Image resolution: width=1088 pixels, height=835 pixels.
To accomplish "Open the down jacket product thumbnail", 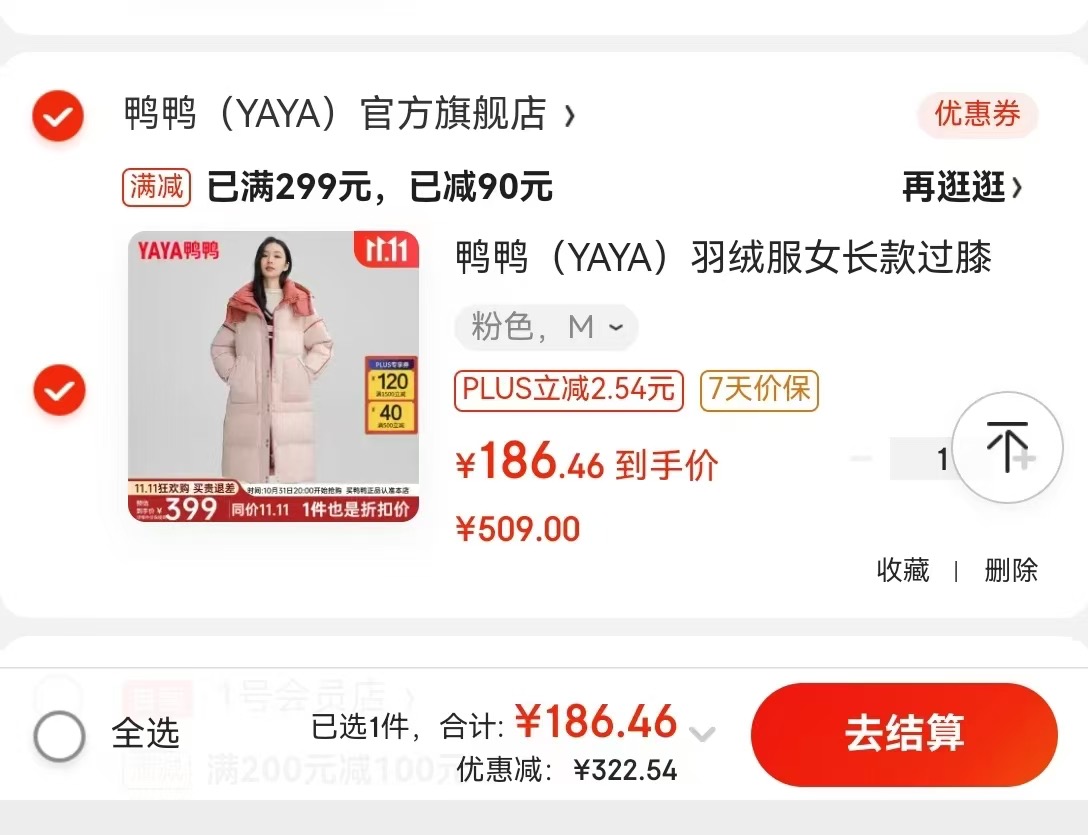I will coord(273,377).
